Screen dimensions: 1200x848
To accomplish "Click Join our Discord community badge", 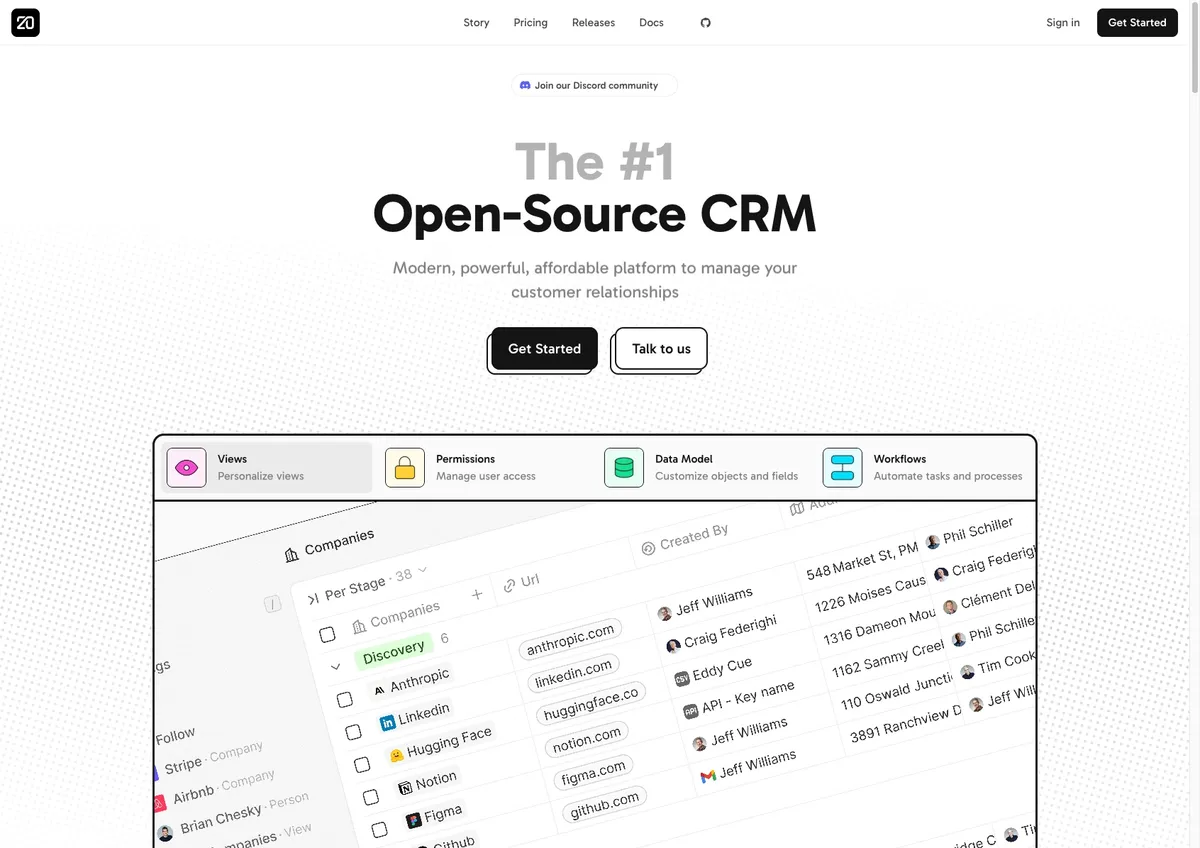I will [x=594, y=85].
